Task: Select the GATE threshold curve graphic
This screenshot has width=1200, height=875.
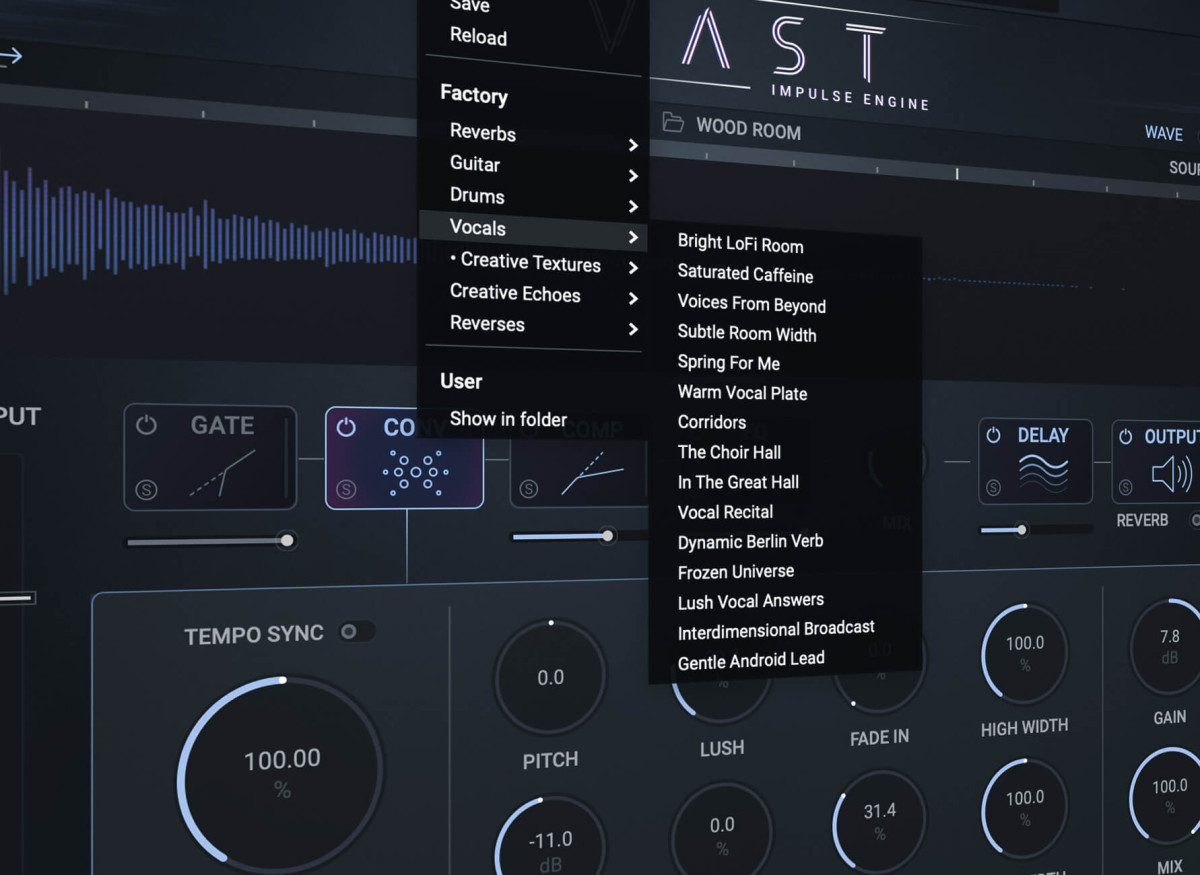Action: point(222,474)
